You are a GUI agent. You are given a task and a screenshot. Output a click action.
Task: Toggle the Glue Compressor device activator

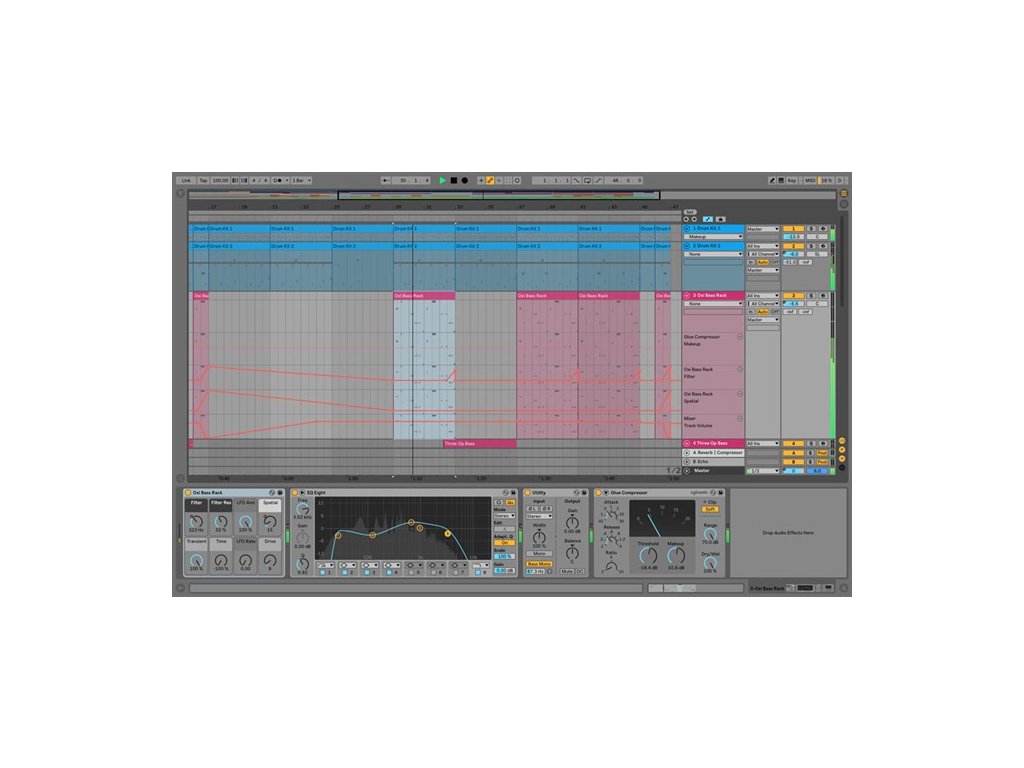coord(598,492)
